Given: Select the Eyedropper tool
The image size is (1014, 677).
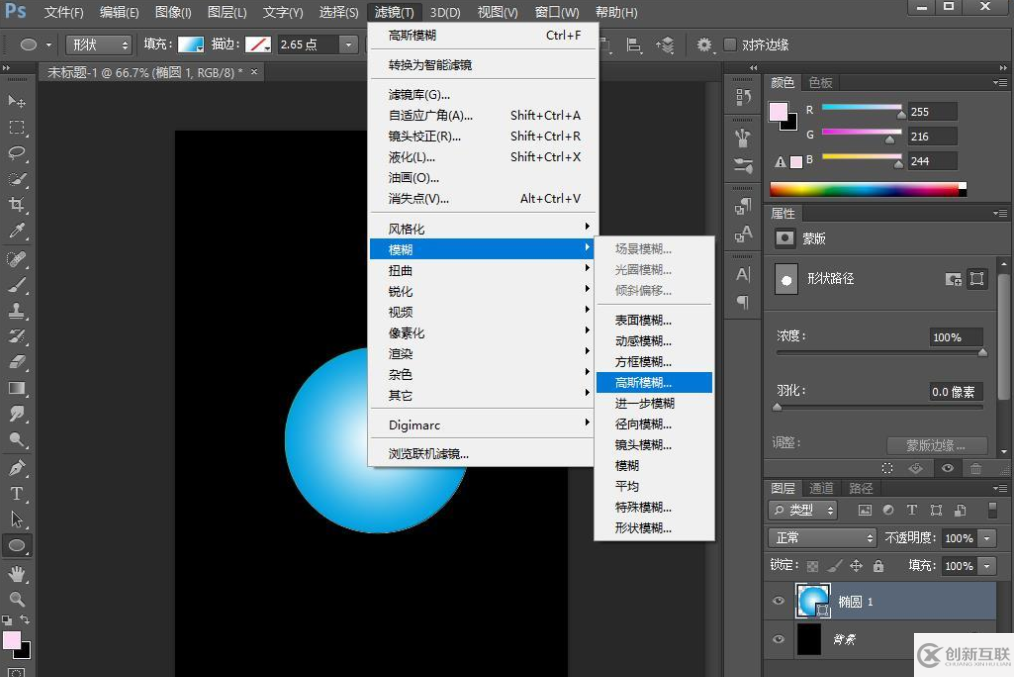Looking at the screenshot, I should [17, 231].
